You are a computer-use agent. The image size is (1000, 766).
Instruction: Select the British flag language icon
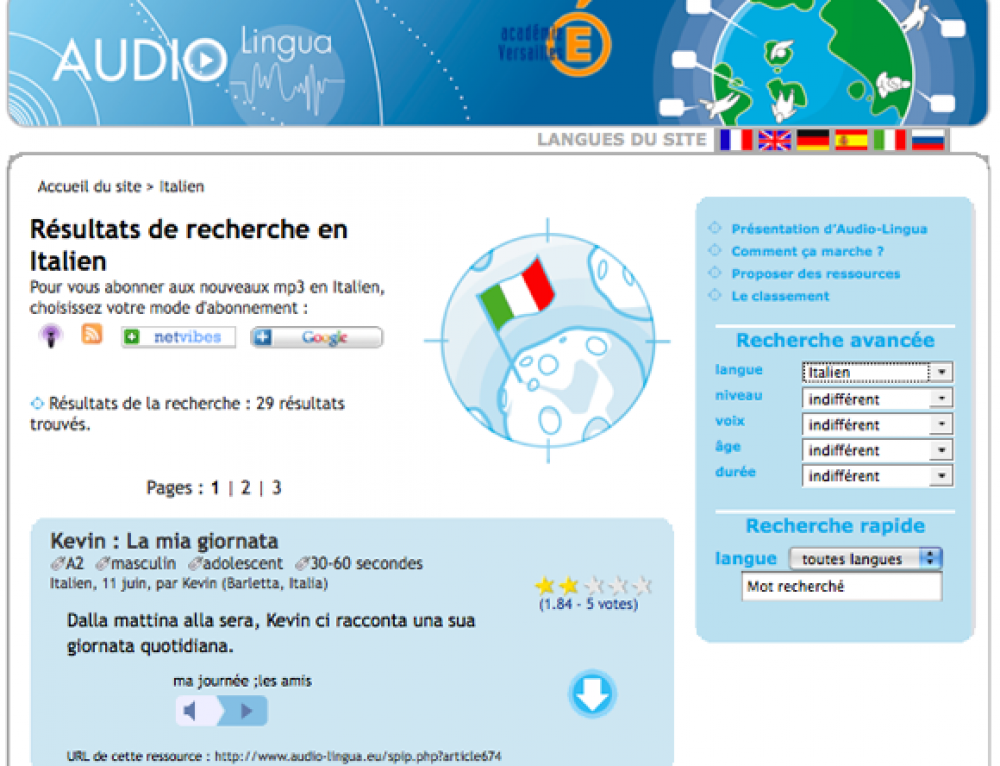774,140
